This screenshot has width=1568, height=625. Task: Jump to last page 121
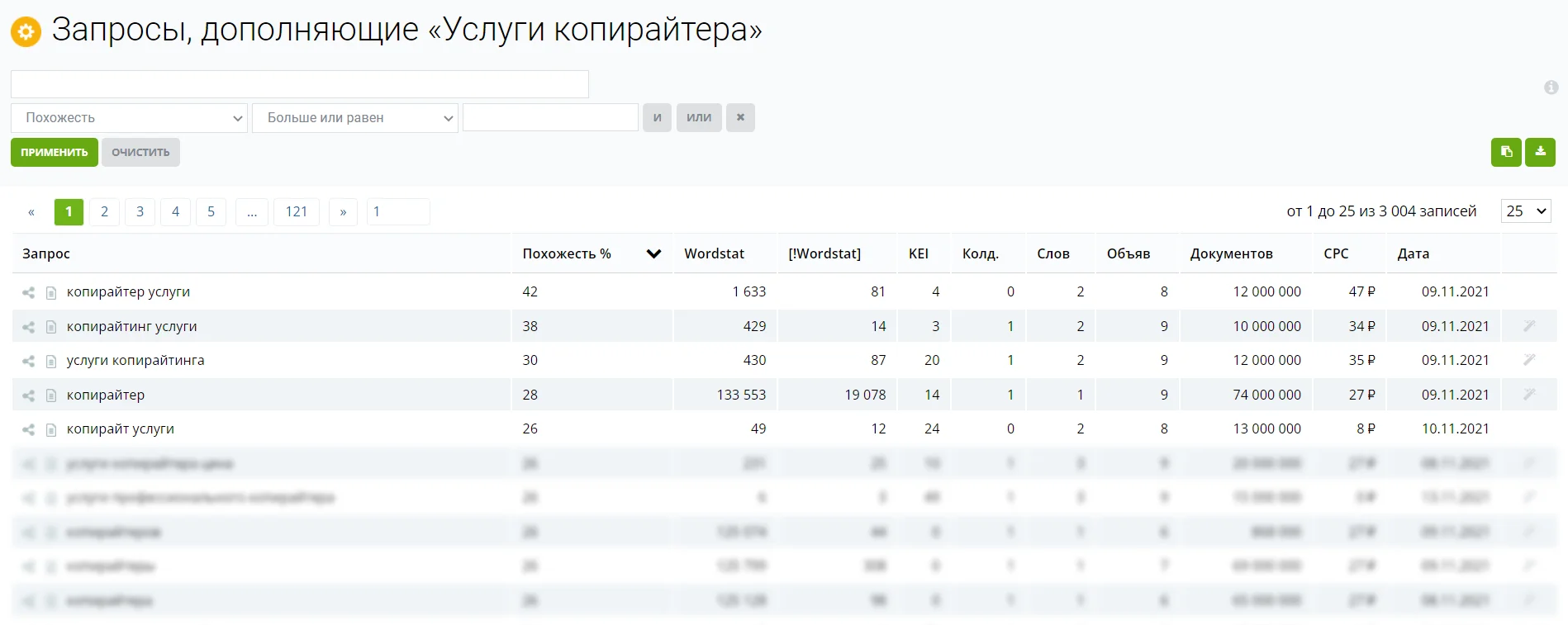pos(297,212)
